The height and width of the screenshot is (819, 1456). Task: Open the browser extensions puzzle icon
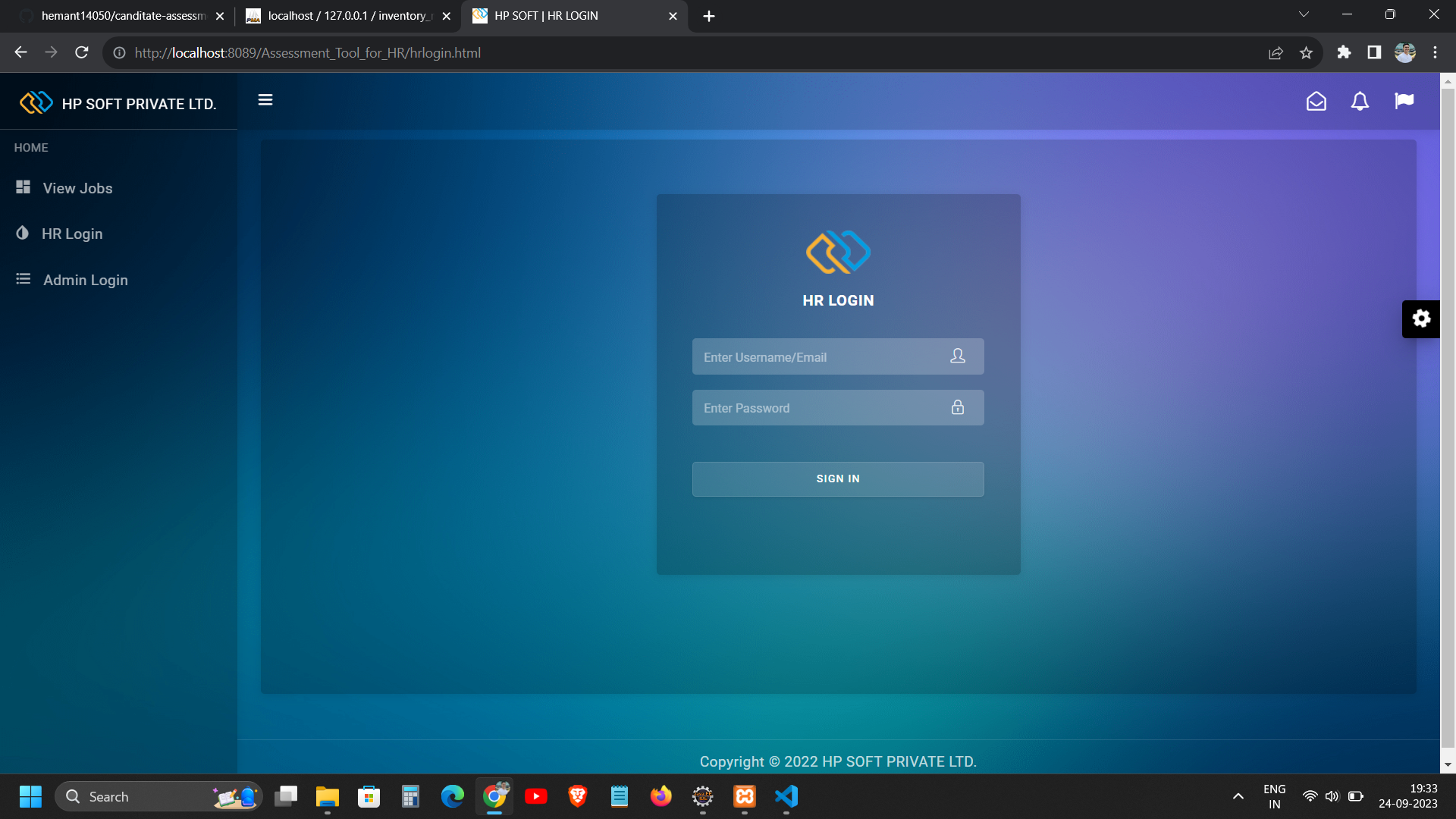1344,52
